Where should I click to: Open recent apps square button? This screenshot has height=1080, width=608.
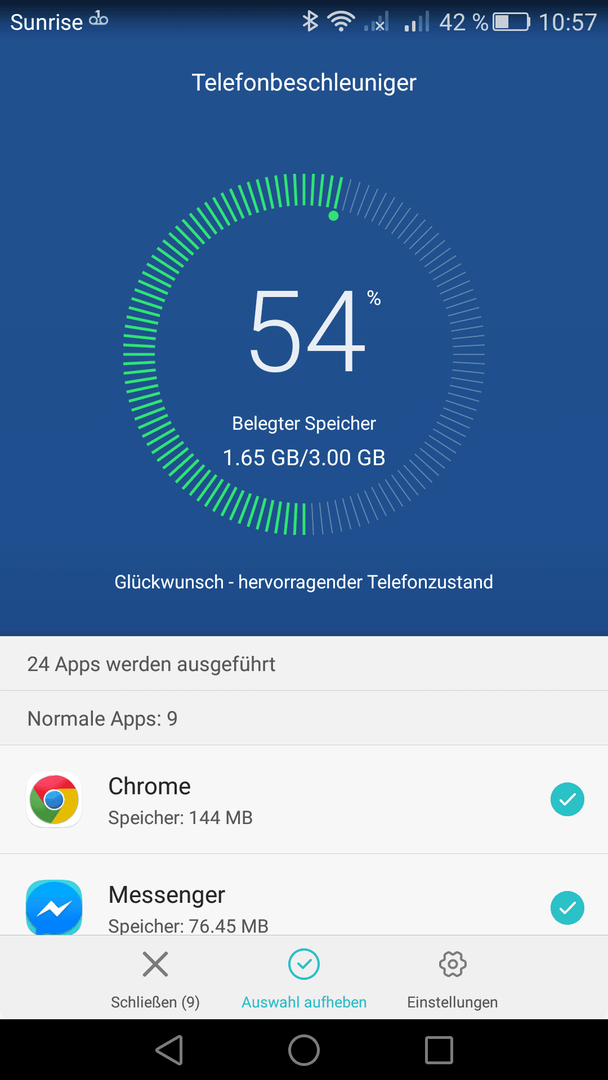(439, 1049)
